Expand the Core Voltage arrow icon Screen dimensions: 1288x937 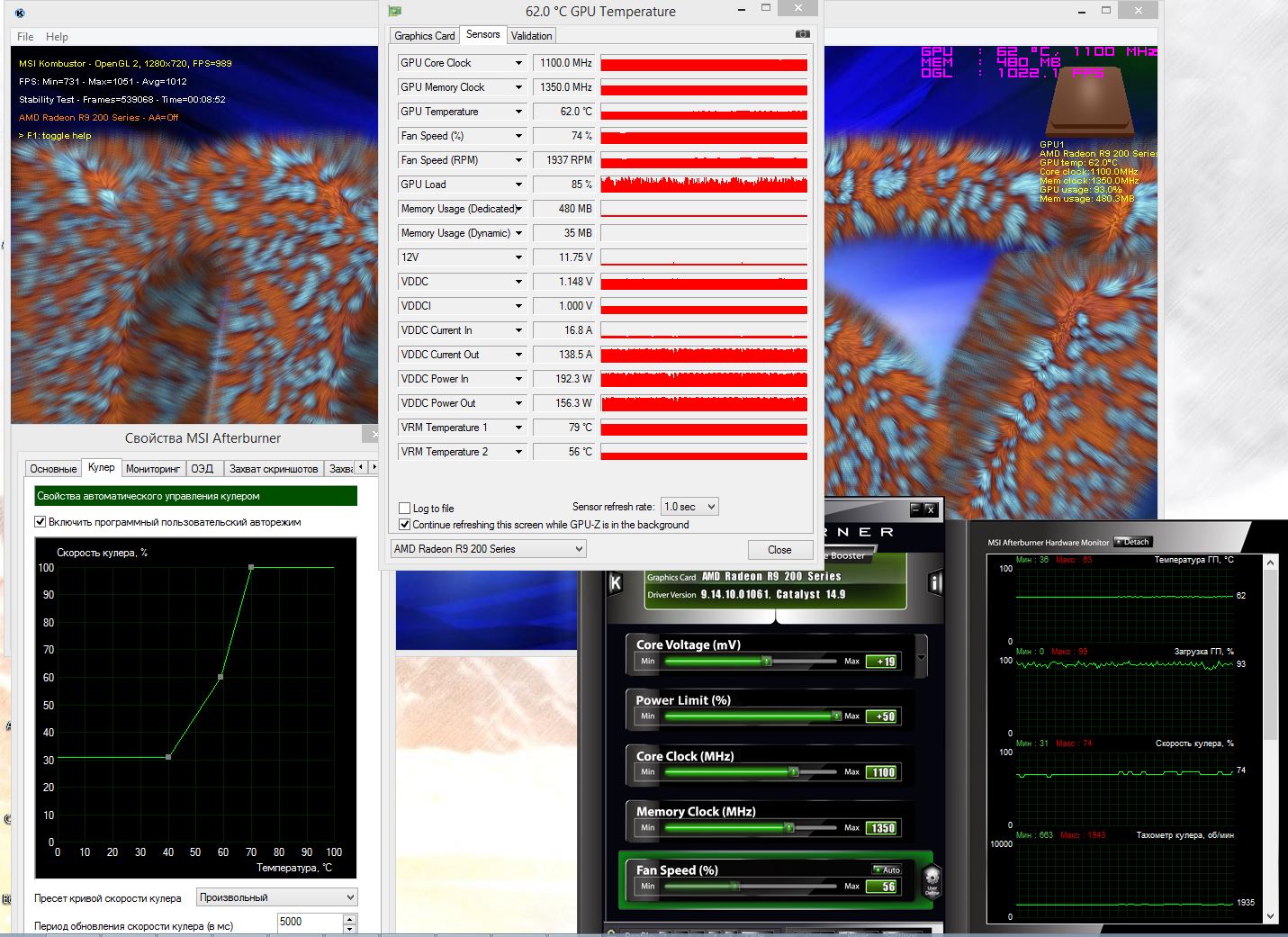click(921, 657)
